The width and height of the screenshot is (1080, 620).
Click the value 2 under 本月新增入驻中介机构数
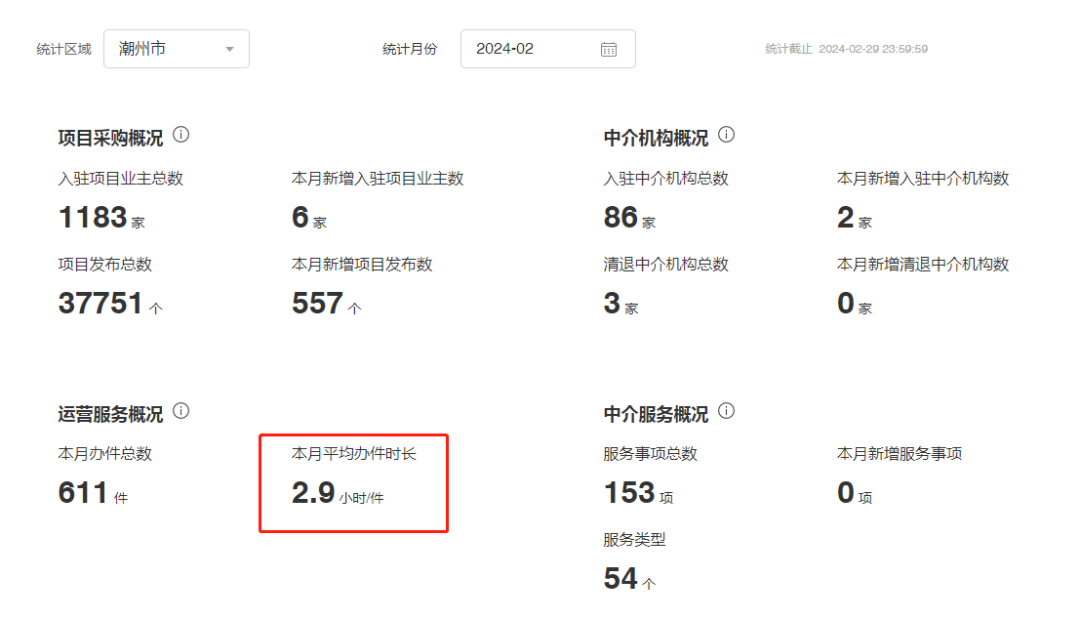(x=846, y=217)
